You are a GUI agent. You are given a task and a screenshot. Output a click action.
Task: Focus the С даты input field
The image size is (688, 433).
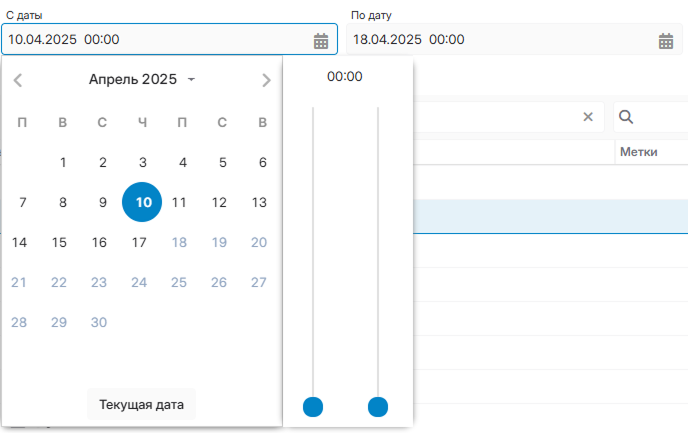point(150,40)
